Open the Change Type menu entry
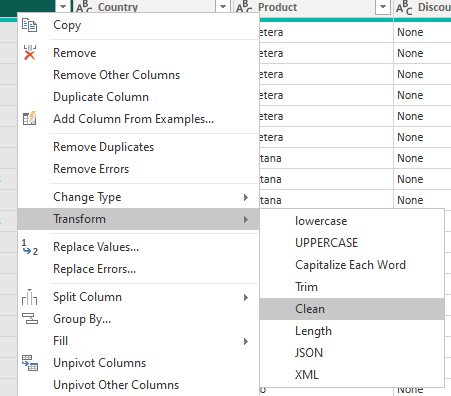The height and width of the screenshot is (396, 451). tap(138, 197)
